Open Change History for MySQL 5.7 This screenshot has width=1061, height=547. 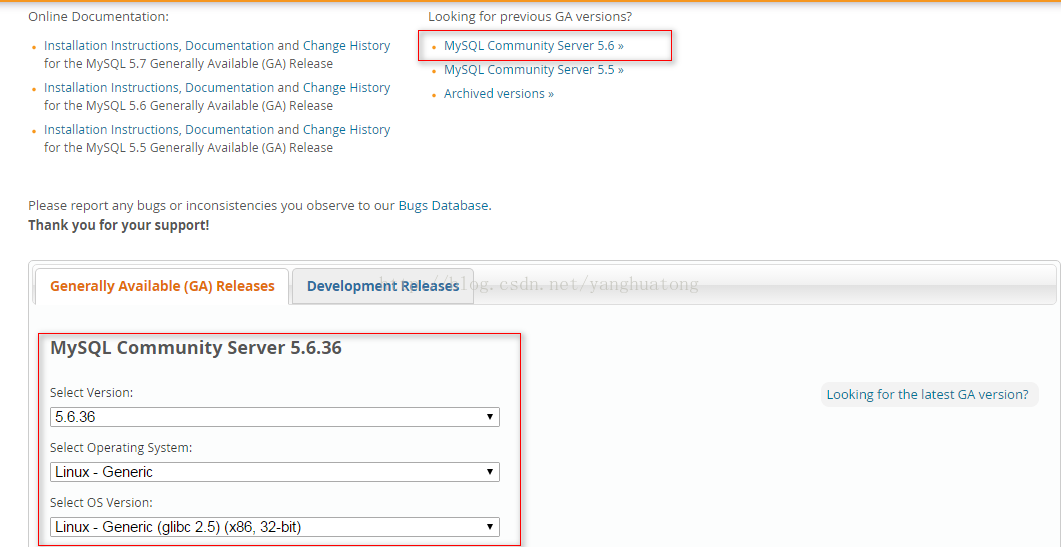pyautogui.click(x=346, y=46)
